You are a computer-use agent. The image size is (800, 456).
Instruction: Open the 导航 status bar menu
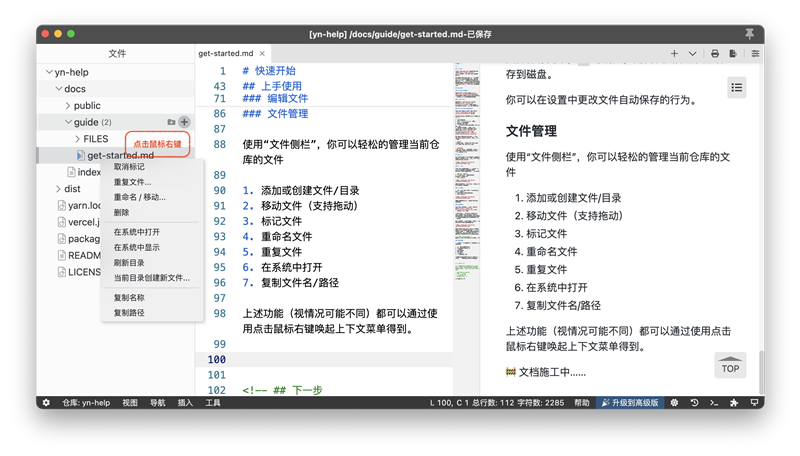158,402
